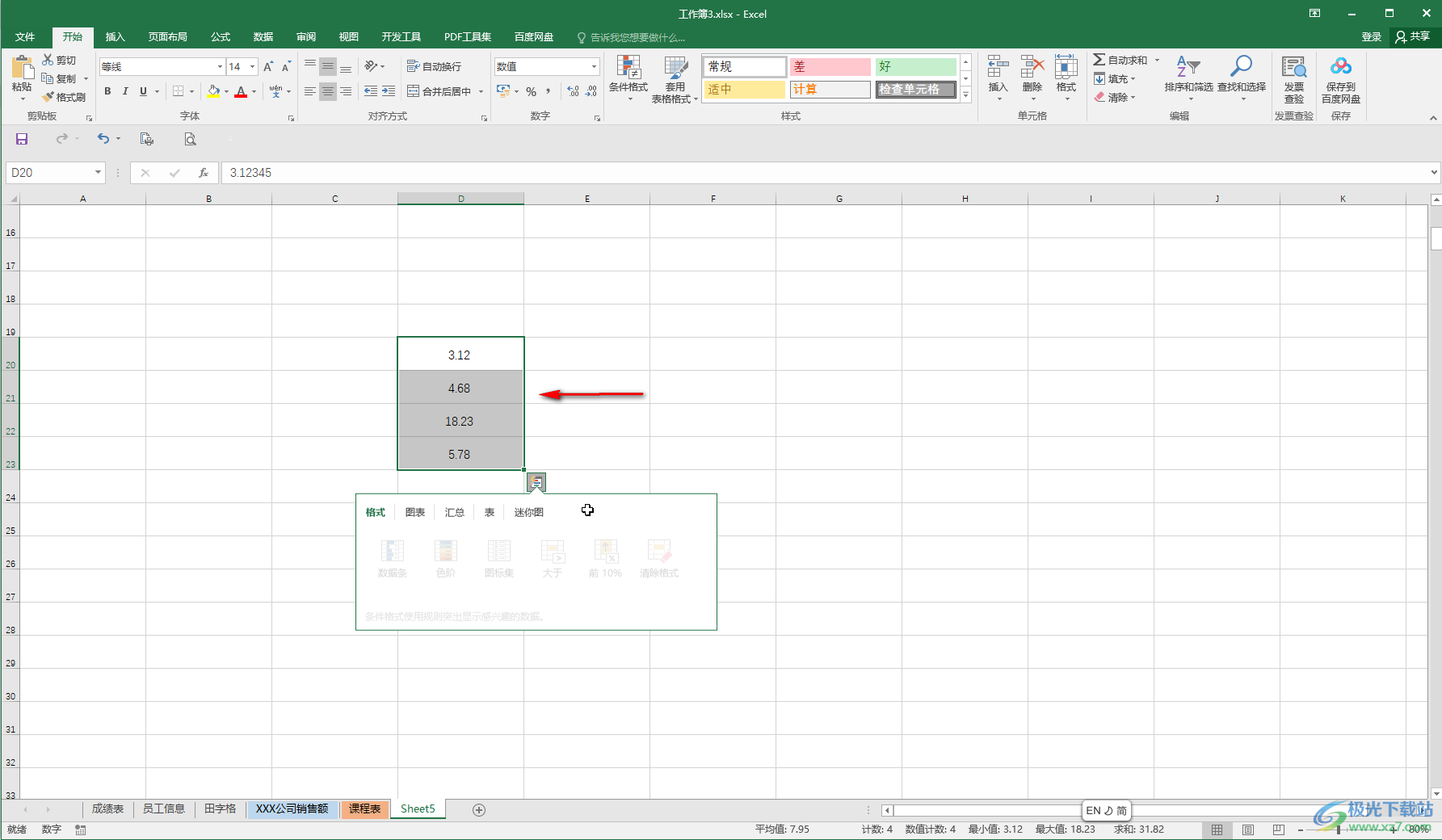This screenshot has height=840, width=1442.
Task: Toggle align right
Action: 346,91
